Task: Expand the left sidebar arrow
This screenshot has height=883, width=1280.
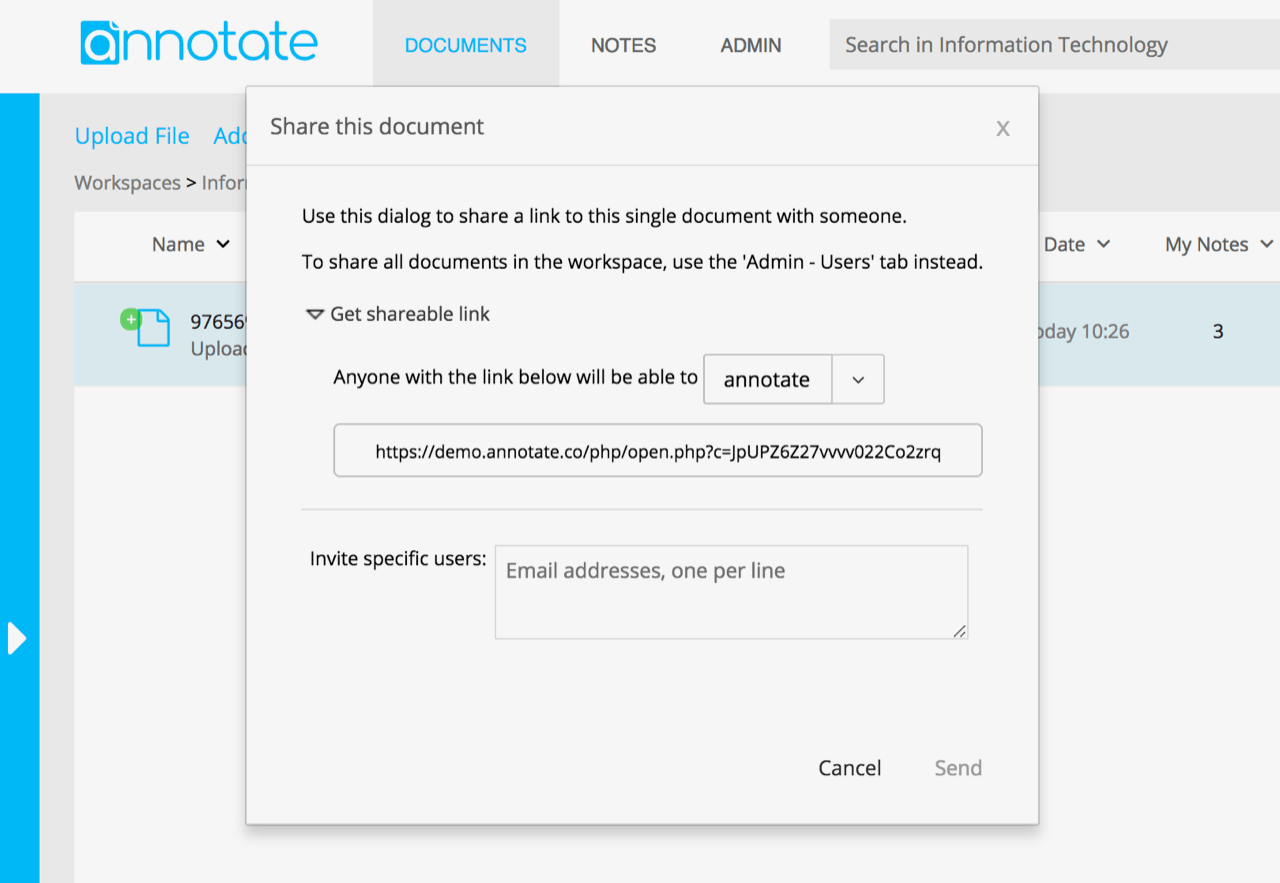Action: point(17,638)
